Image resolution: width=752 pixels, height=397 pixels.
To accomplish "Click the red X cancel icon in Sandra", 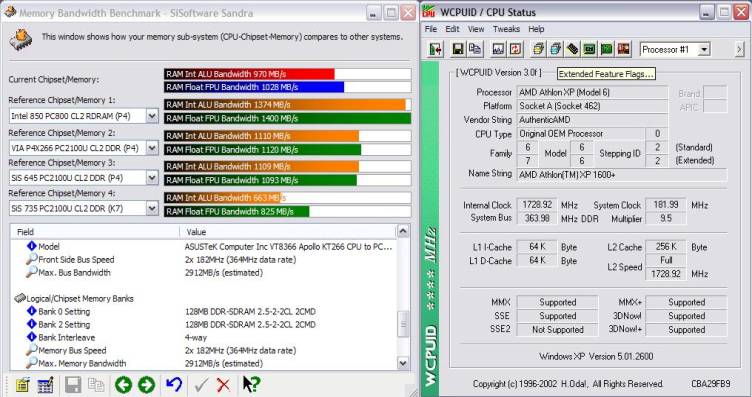I will tap(223, 385).
